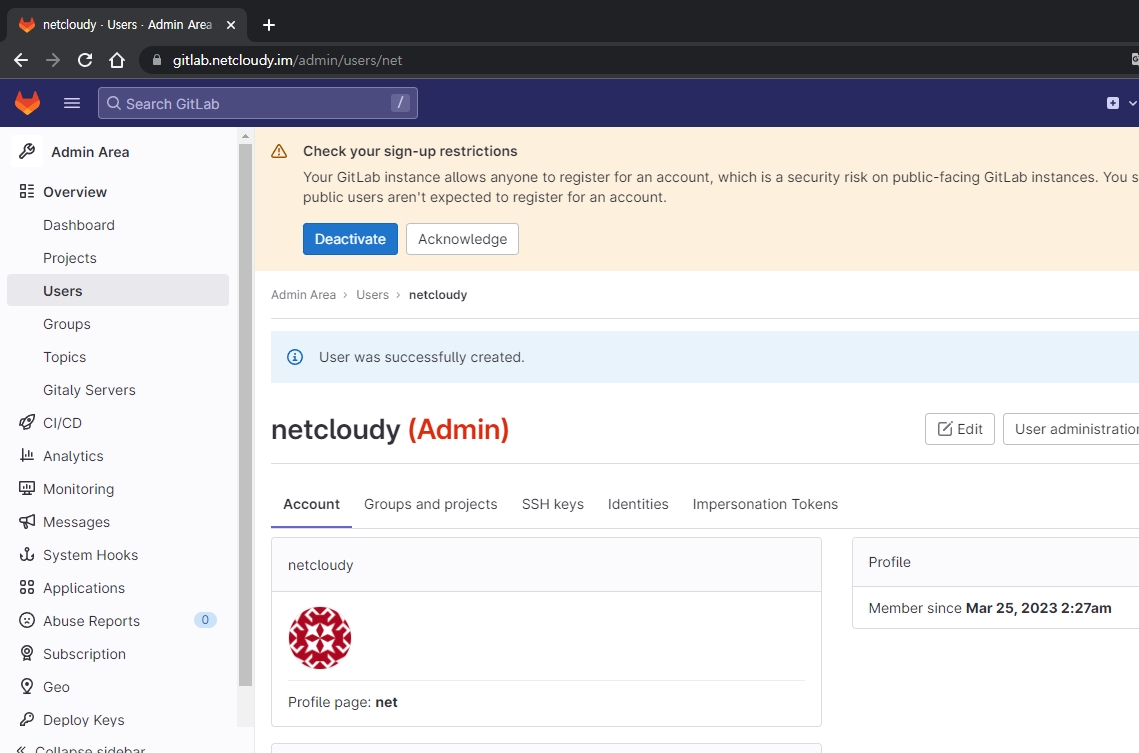Click the Deploy Keys key icon

27,719
